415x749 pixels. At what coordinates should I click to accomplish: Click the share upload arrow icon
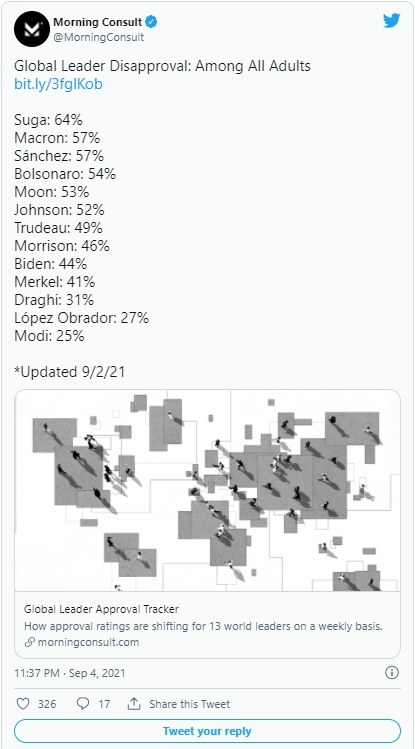[134, 704]
